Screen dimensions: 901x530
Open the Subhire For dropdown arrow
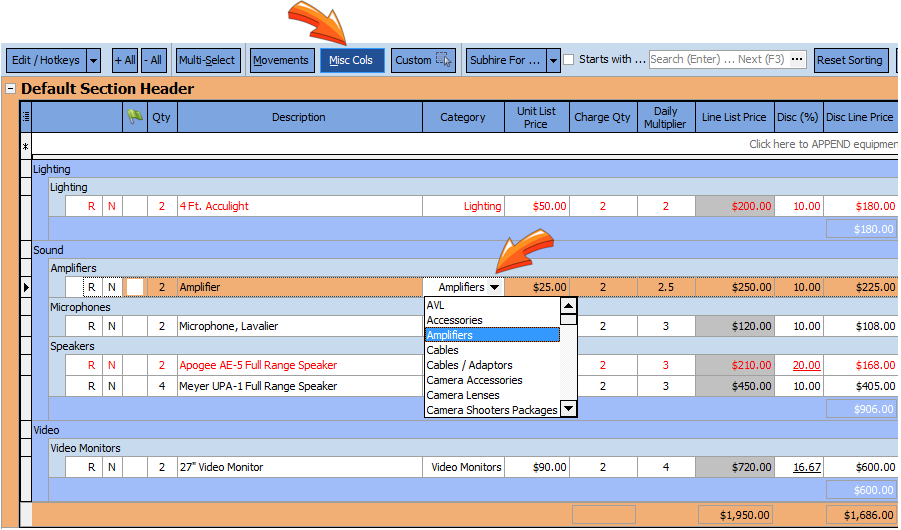pyautogui.click(x=553, y=60)
